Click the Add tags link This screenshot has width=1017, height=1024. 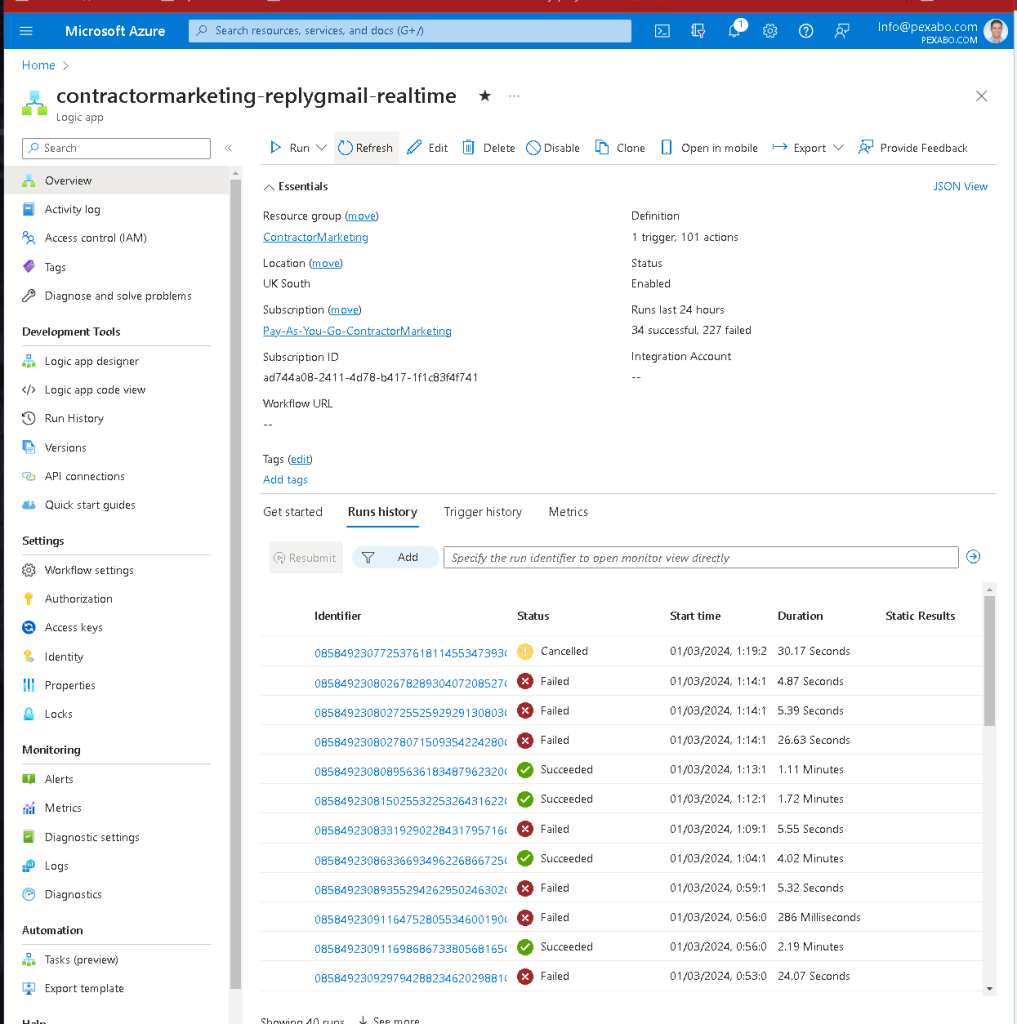tap(285, 480)
